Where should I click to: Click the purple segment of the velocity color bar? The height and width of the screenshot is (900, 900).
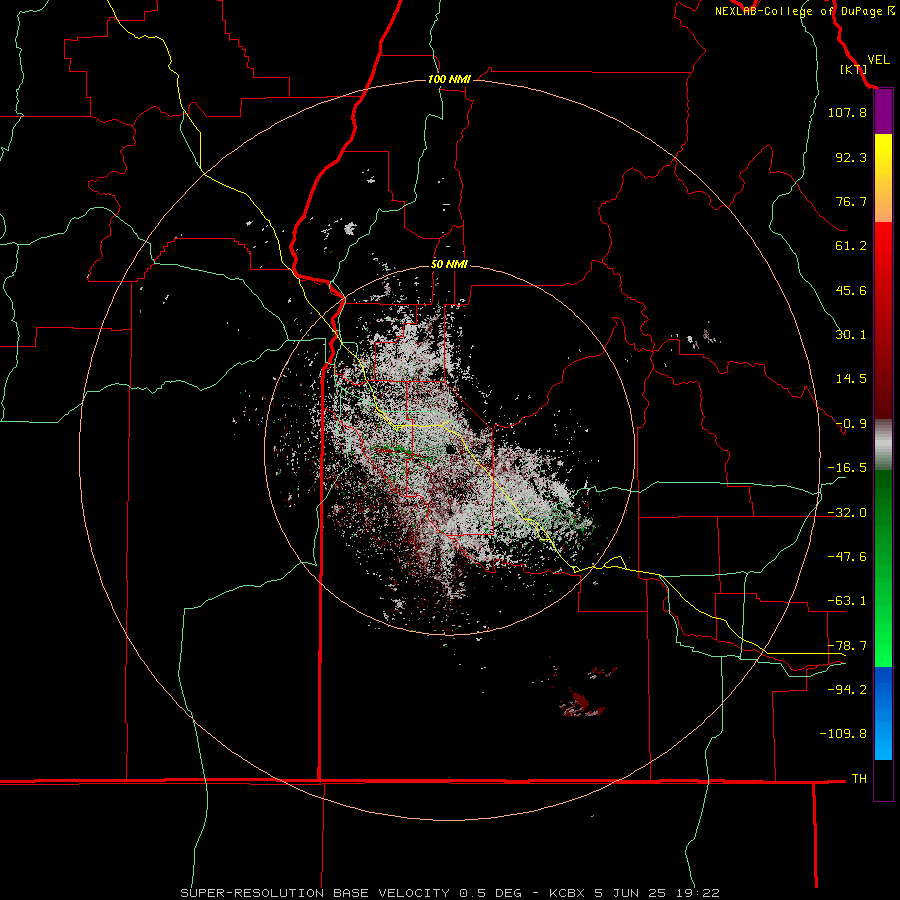pos(883,111)
